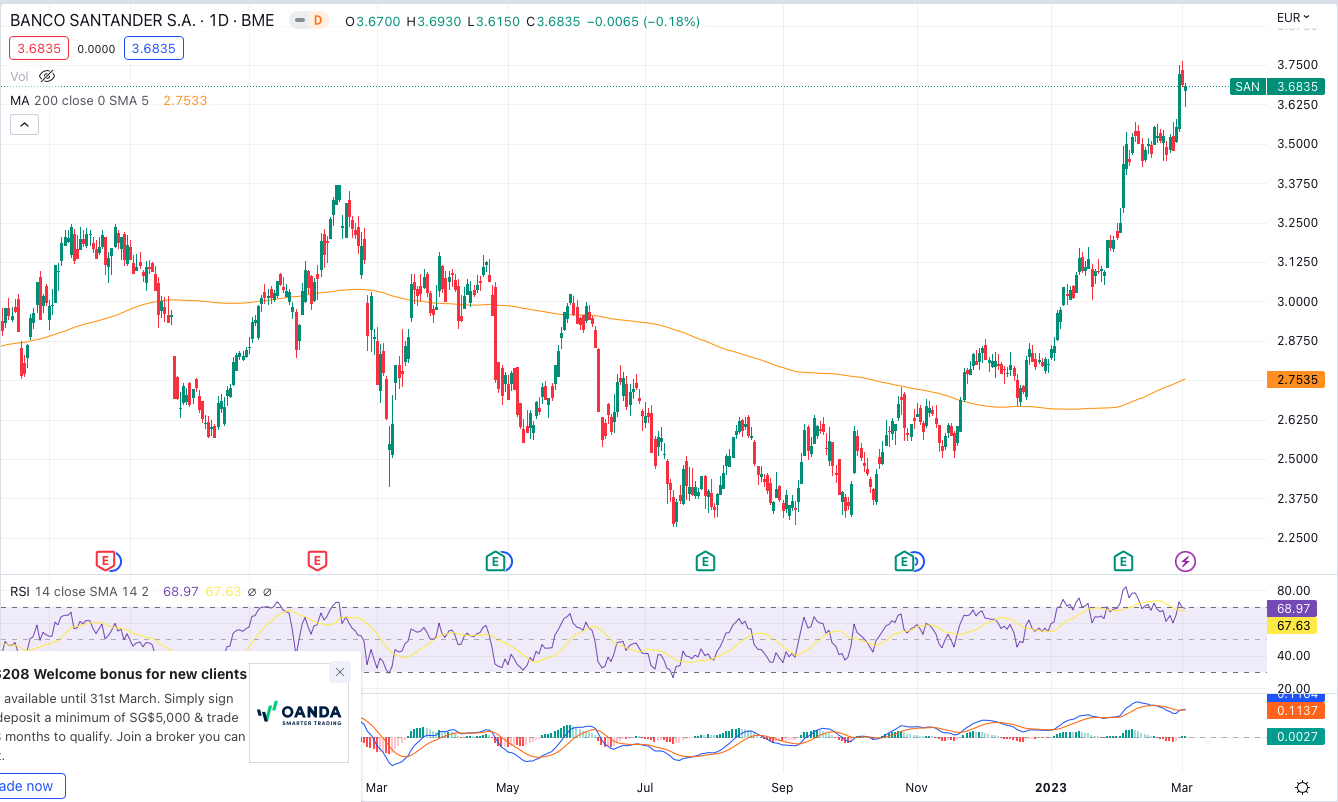The image size is (1338, 802).
Task: Show the hidden Vol indicator via eye icon
Action: coord(47,76)
